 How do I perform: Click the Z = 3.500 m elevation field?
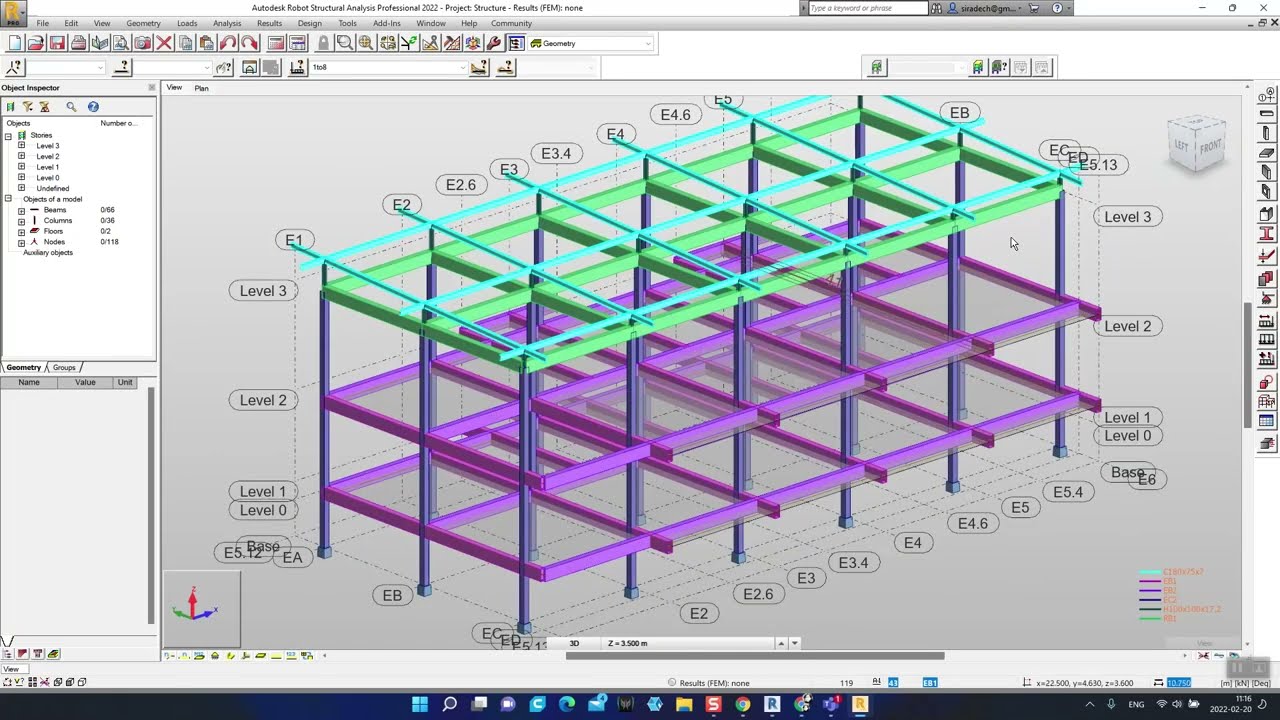tap(688, 643)
